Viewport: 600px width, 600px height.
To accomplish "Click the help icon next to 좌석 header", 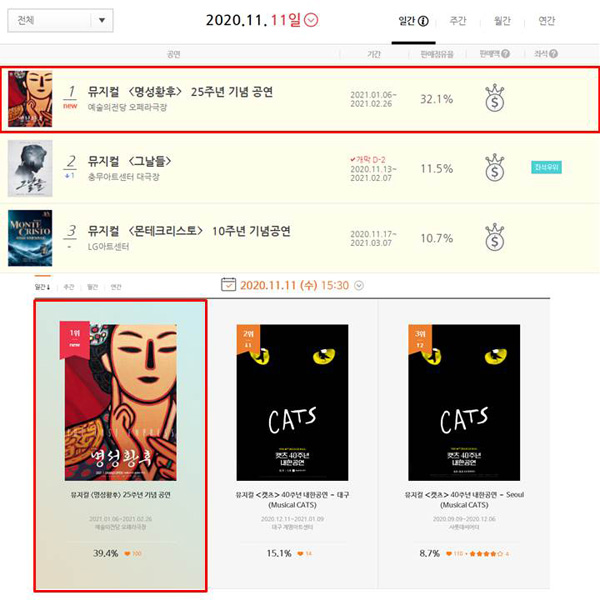I will pyautogui.click(x=553, y=54).
